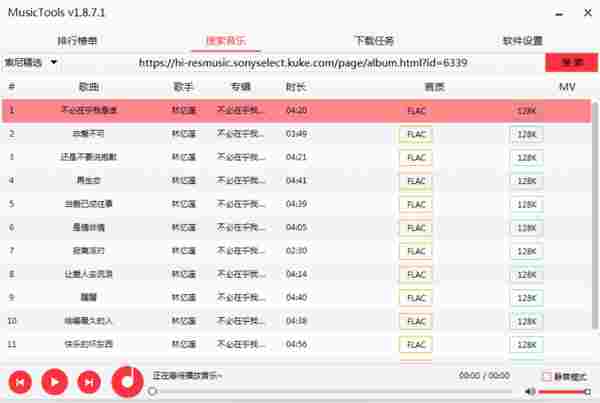Image resolution: width=600 pixels, height=403 pixels.
Task: Enable the silent mode checkbox
Action: coord(547,377)
